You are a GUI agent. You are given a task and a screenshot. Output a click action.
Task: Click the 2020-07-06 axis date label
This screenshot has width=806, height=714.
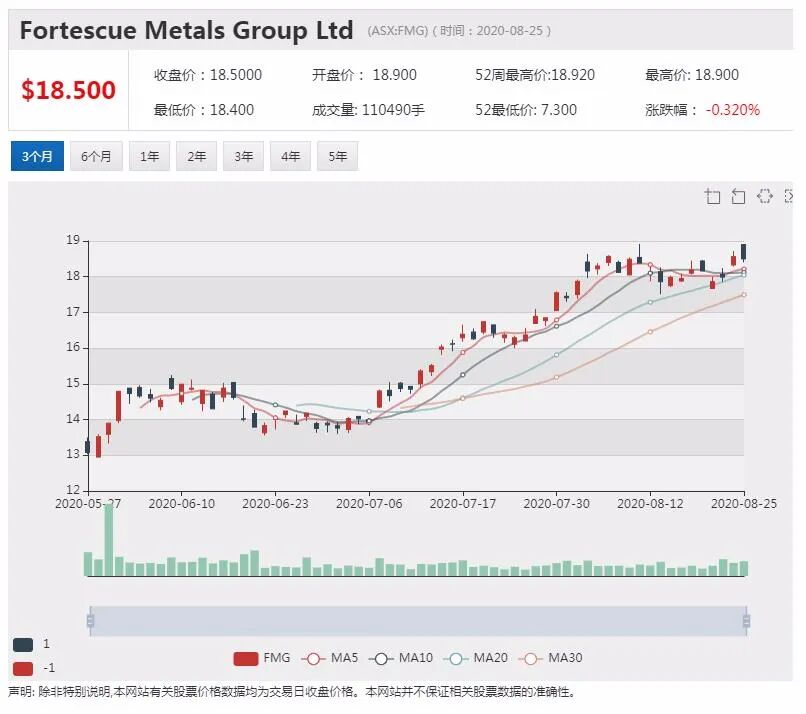[x=369, y=503]
